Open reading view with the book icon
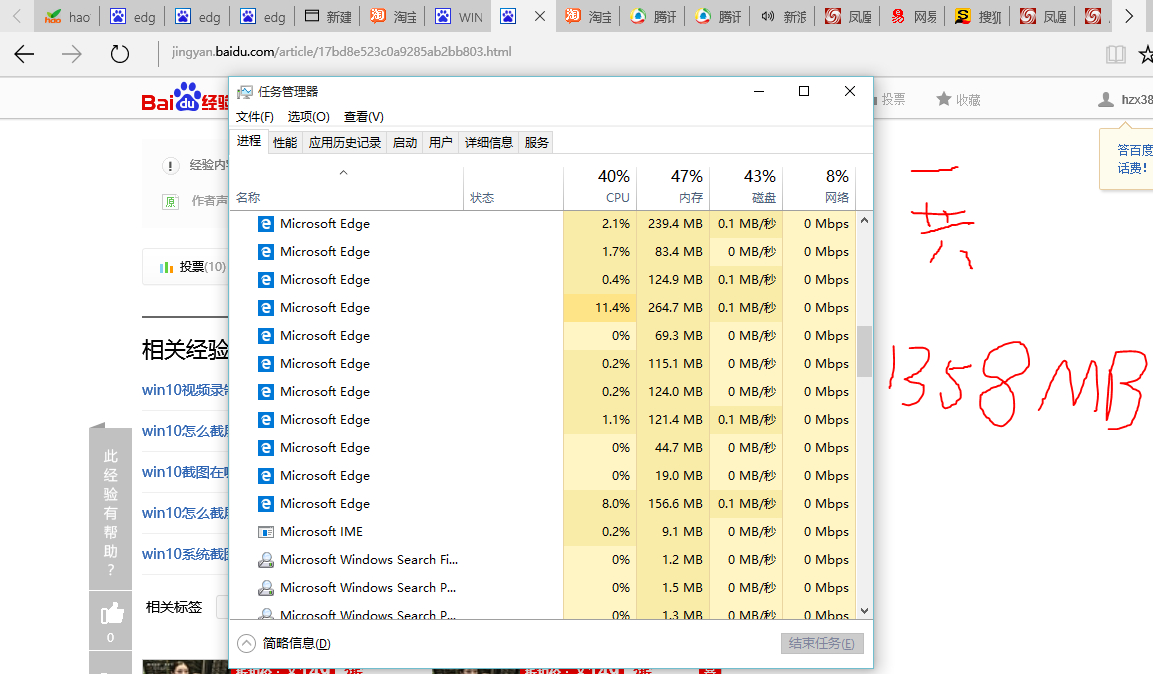Viewport: 1153px width, 674px height. click(1115, 54)
